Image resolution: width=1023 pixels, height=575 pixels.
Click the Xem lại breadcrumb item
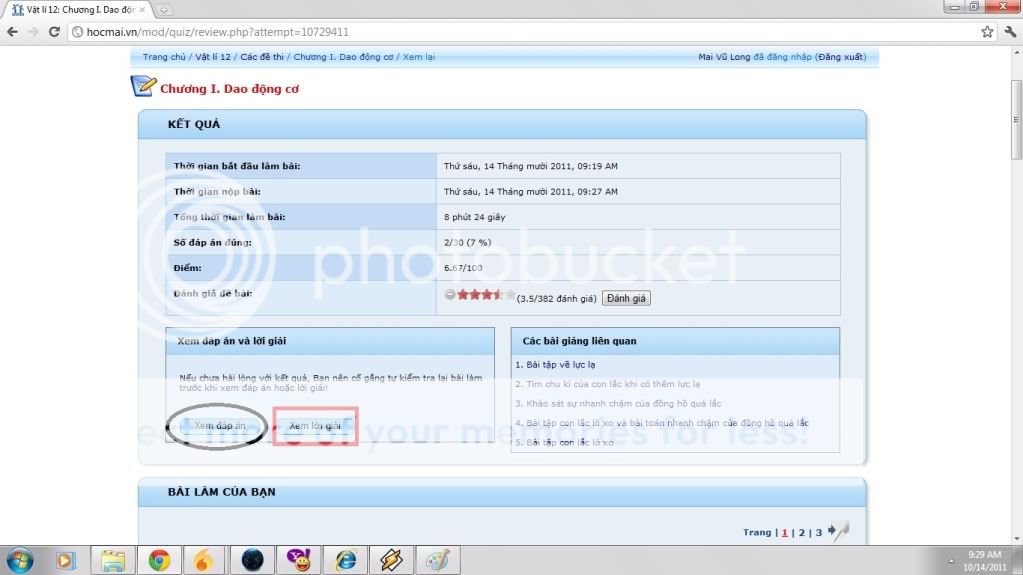(x=418, y=57)
